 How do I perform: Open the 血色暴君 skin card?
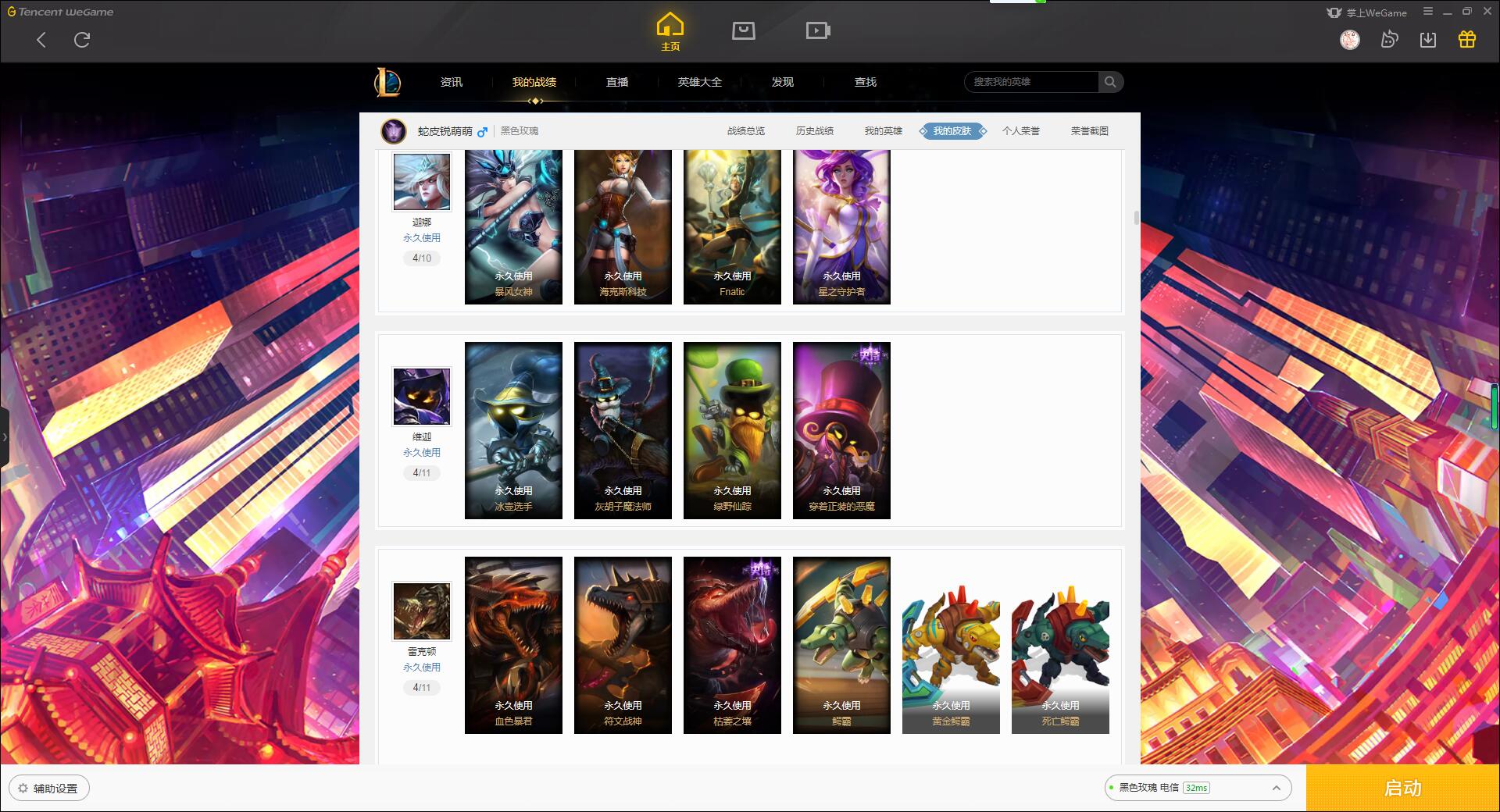[513, 645]
